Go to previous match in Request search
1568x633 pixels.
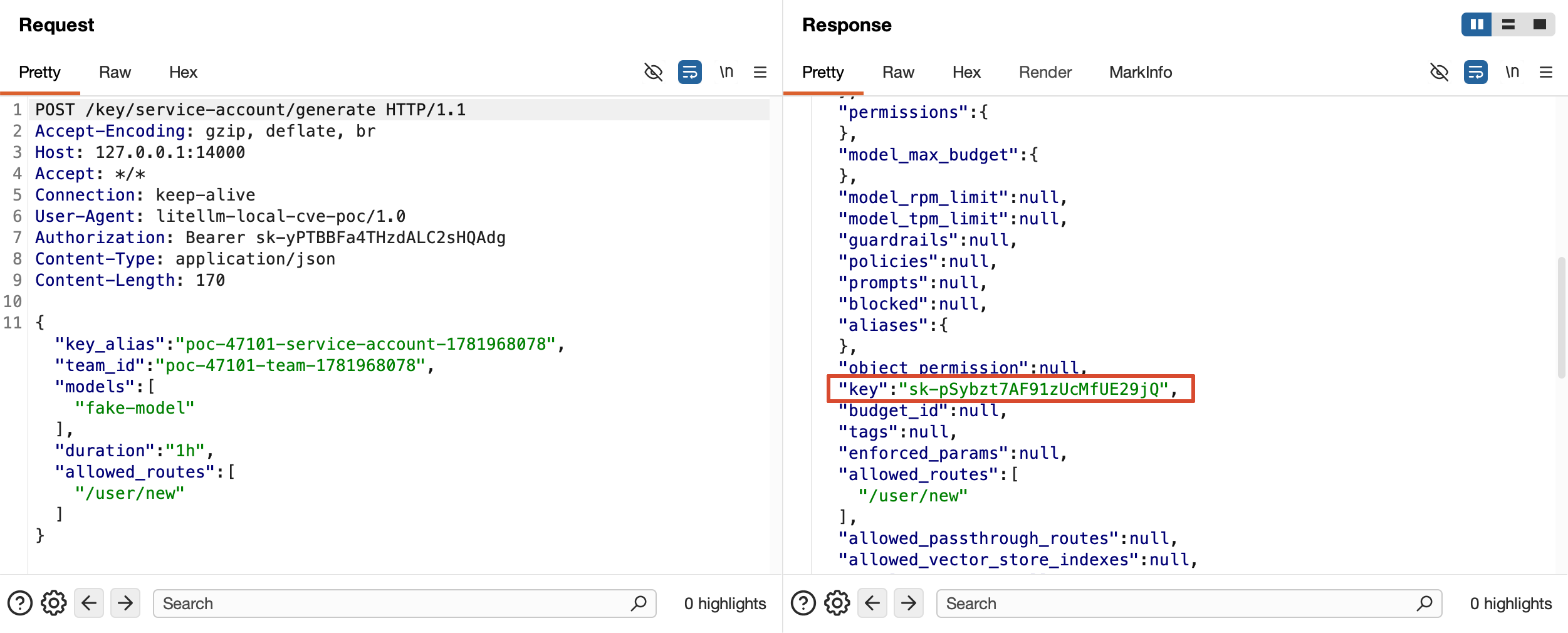click(x=89, y=604)
